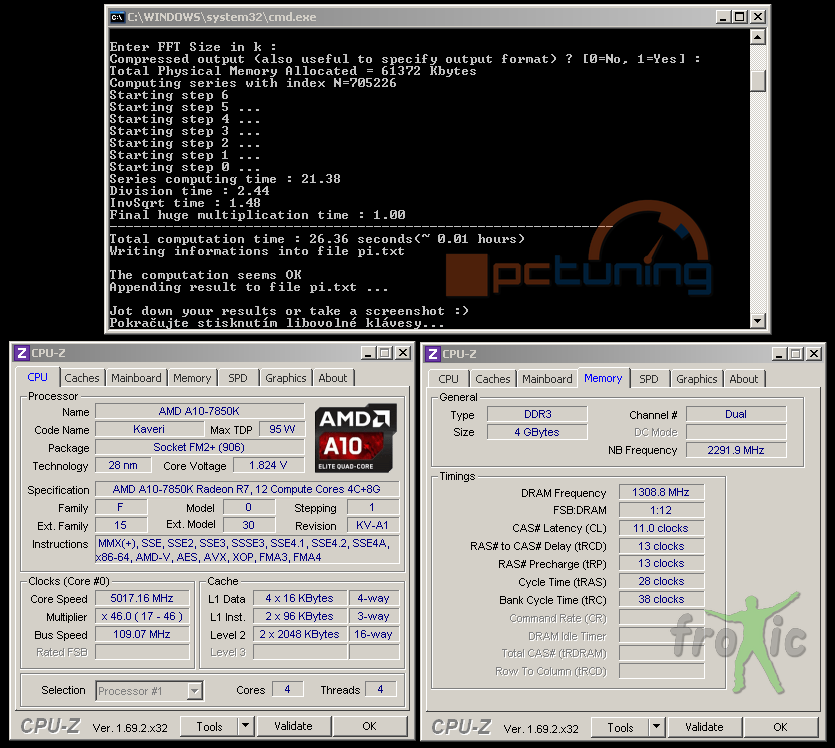This screenshot has height=748, width=835.
Task: Click Socket FM2+ (906) package value
Action: [x=199, y=447]
